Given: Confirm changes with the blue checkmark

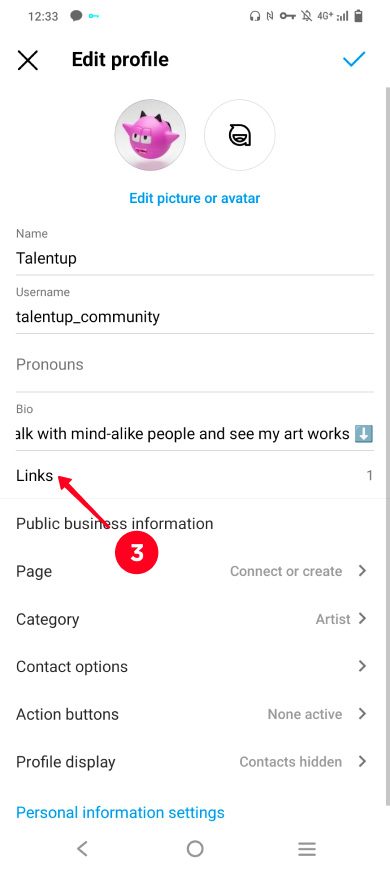Looking at the screenshot, I should (353, 59).
